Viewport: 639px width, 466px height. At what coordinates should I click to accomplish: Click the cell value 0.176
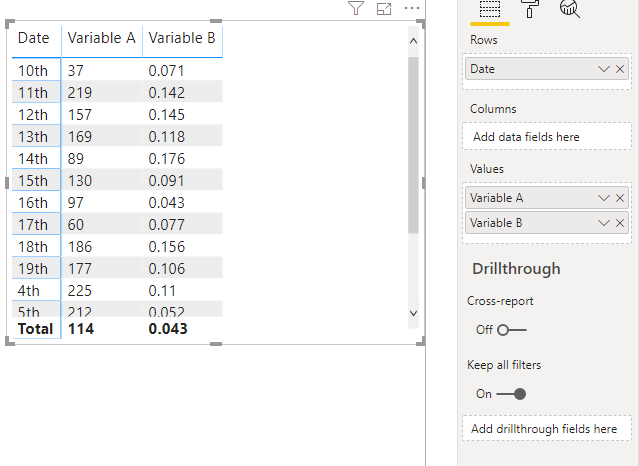click(x=167, y=159)
